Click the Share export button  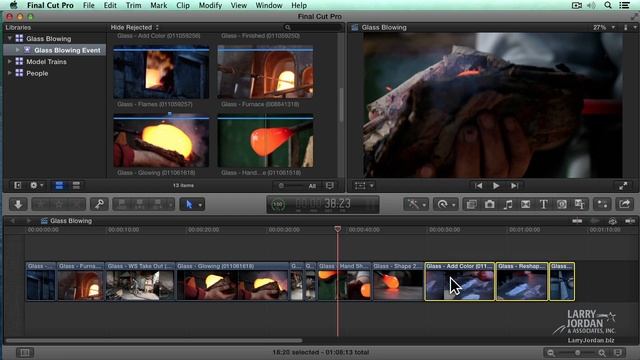click(624, 204)
